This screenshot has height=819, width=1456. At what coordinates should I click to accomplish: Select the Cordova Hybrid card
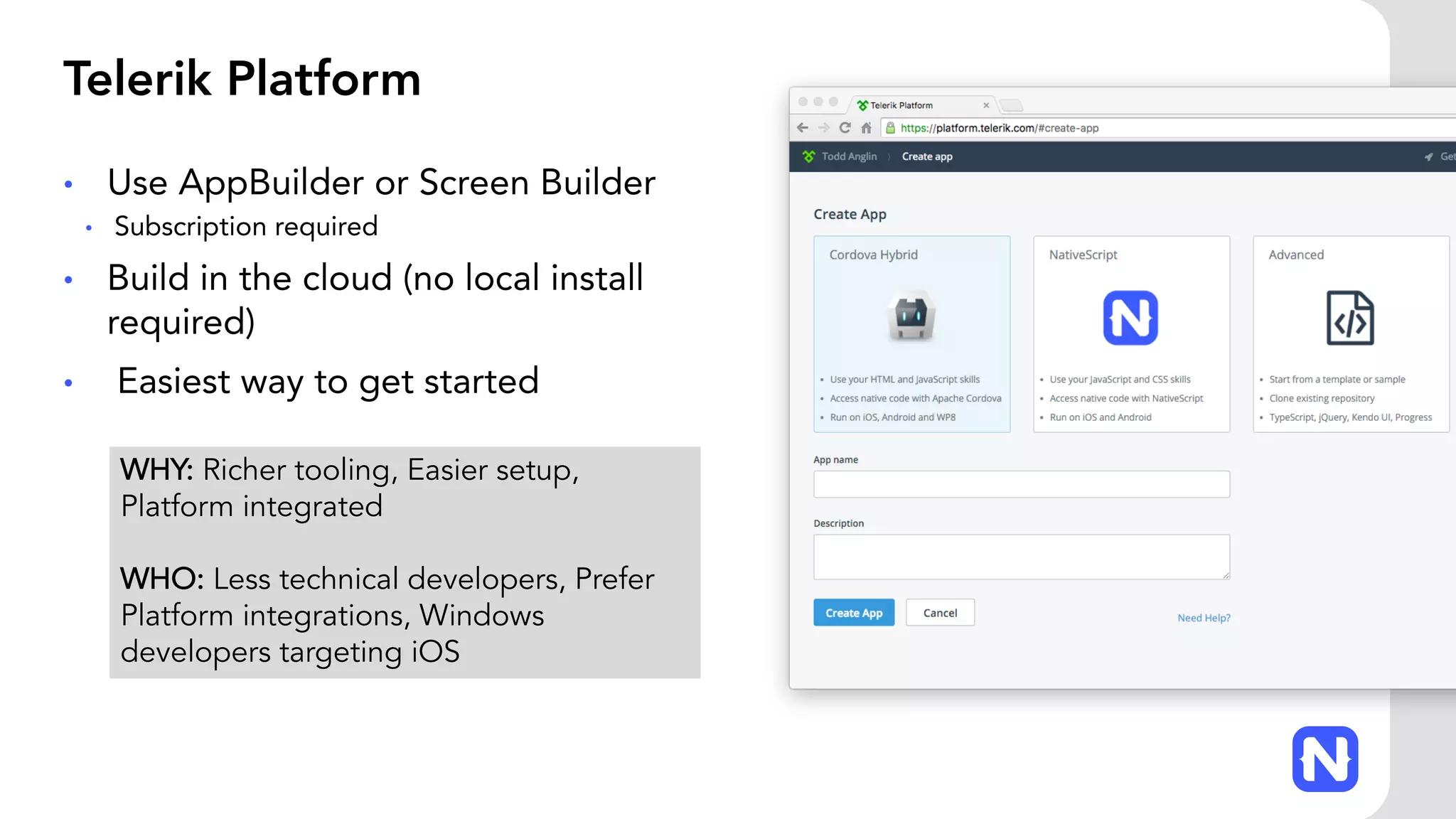(911, 334)
